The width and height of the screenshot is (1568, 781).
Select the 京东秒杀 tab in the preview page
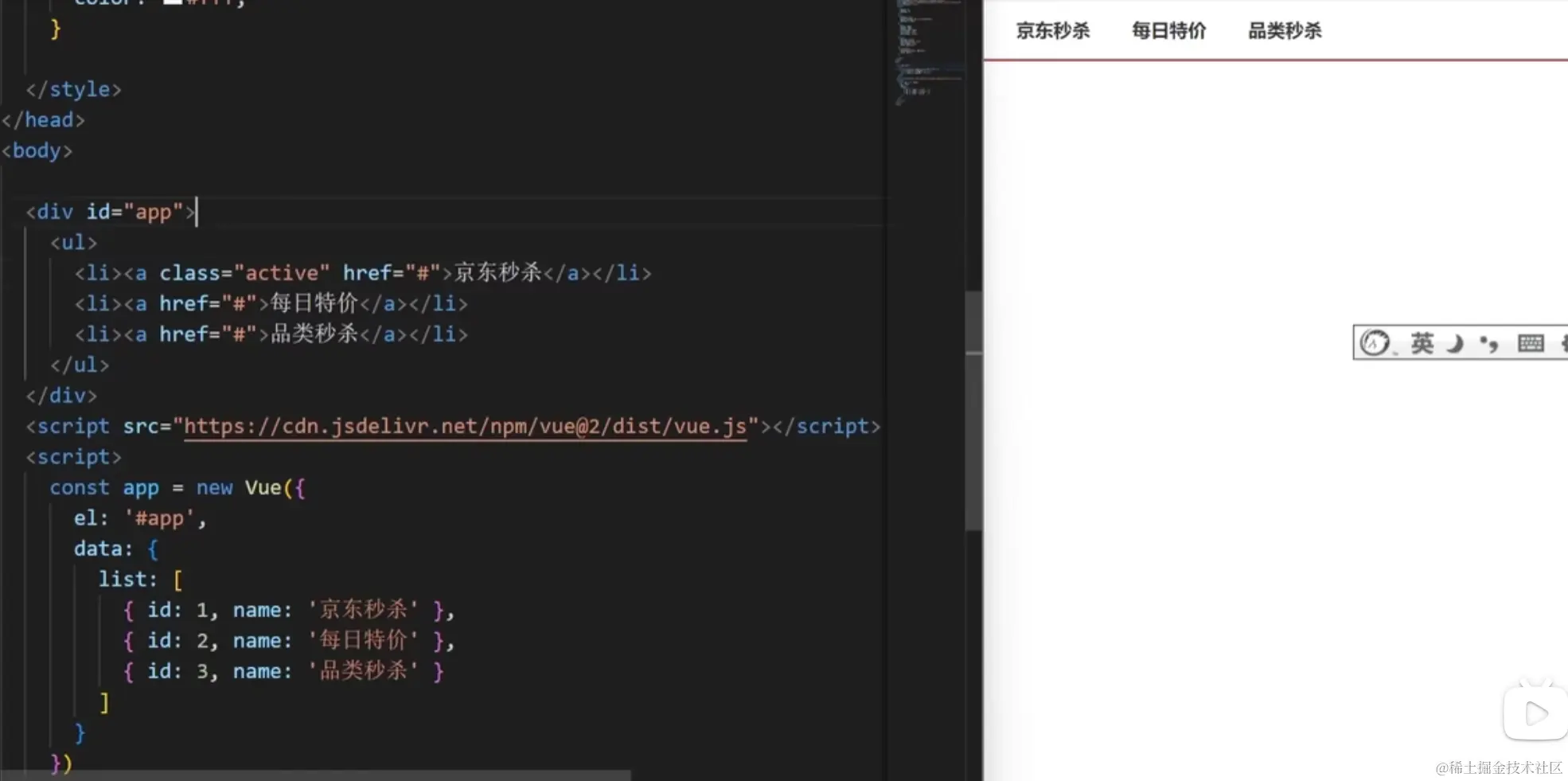(1053, 31)
